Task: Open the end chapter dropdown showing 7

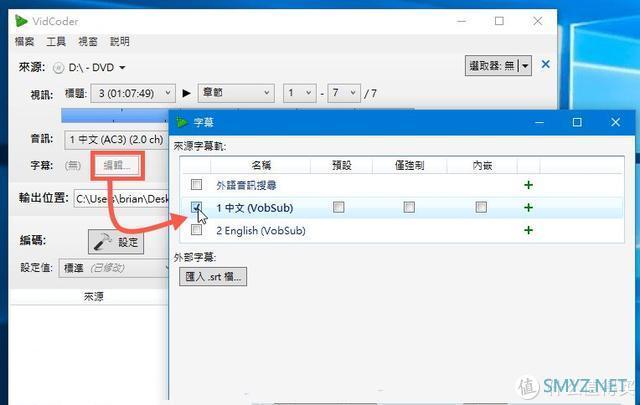Action: (344, 93)
